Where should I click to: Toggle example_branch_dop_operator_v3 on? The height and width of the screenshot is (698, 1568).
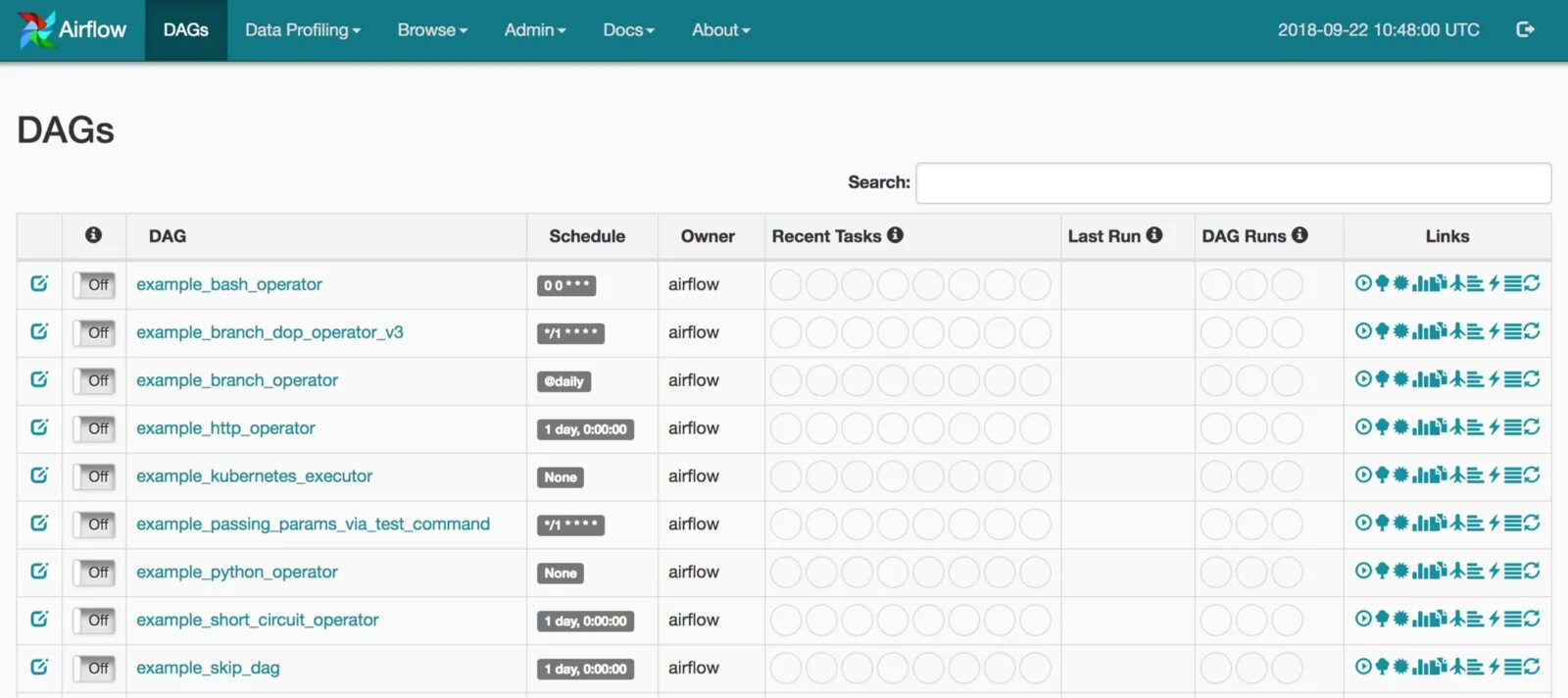tap(94, 332)
